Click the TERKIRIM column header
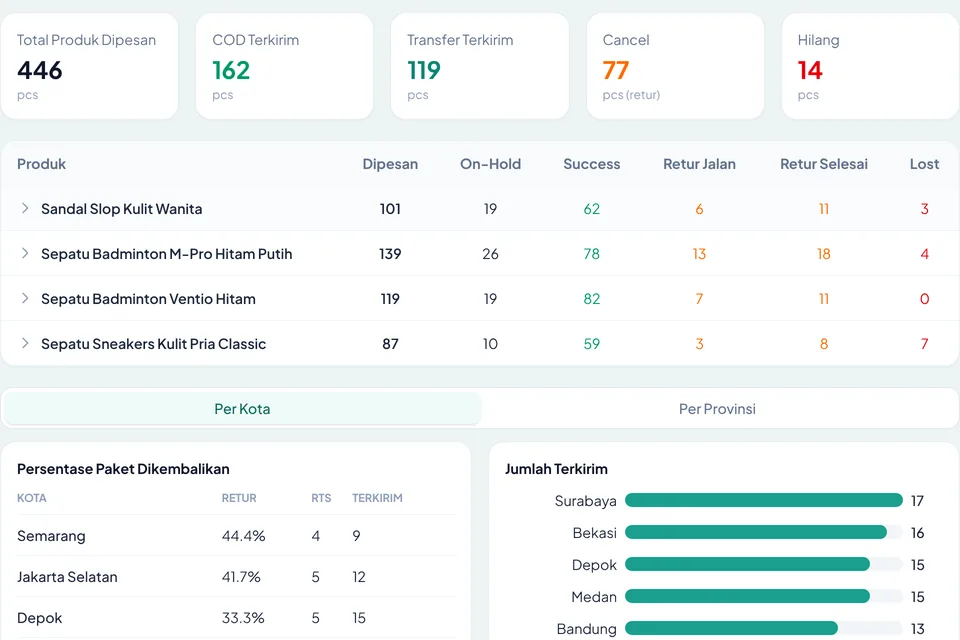The height and width of the screenshot is (640, 960). [x=377, y=498]
